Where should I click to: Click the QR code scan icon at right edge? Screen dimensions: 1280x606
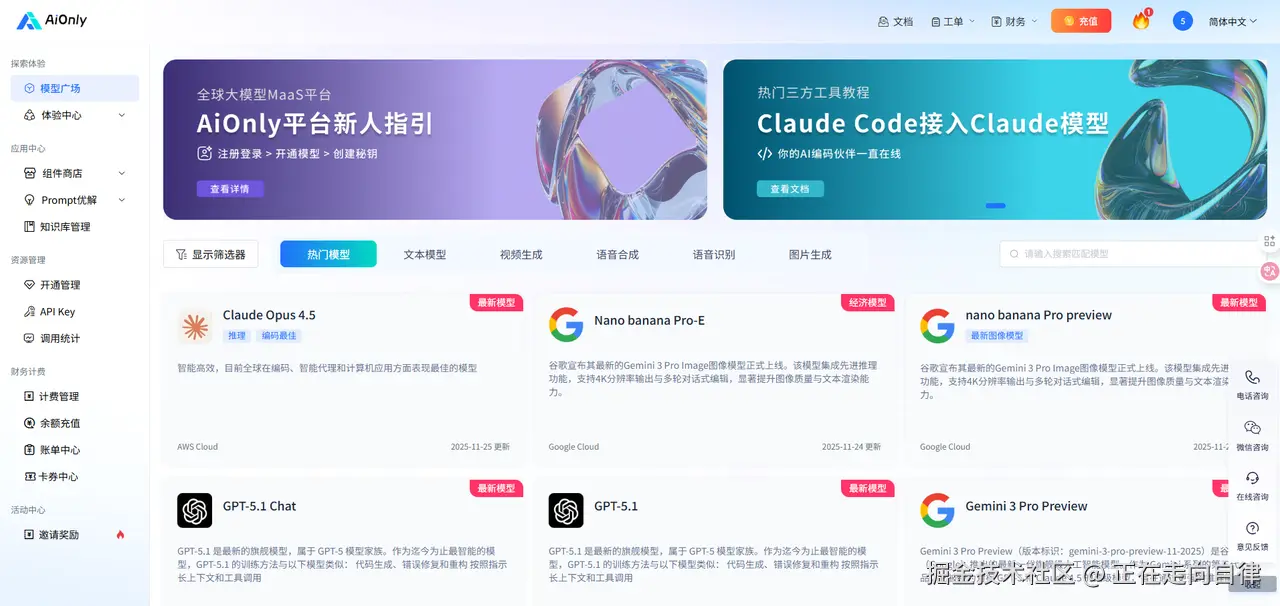(1269, 241)
